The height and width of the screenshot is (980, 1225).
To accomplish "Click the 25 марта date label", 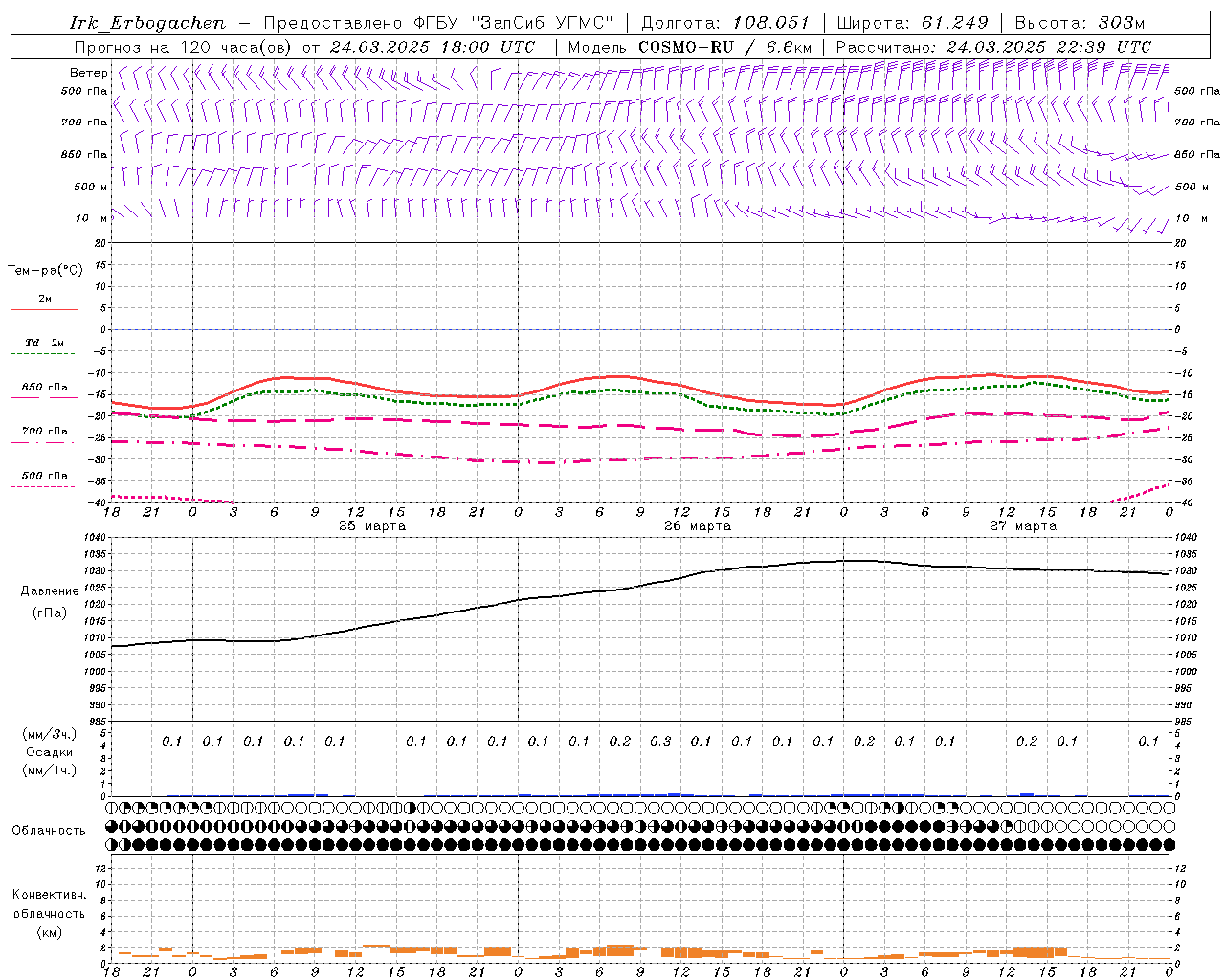I will 372,526.
